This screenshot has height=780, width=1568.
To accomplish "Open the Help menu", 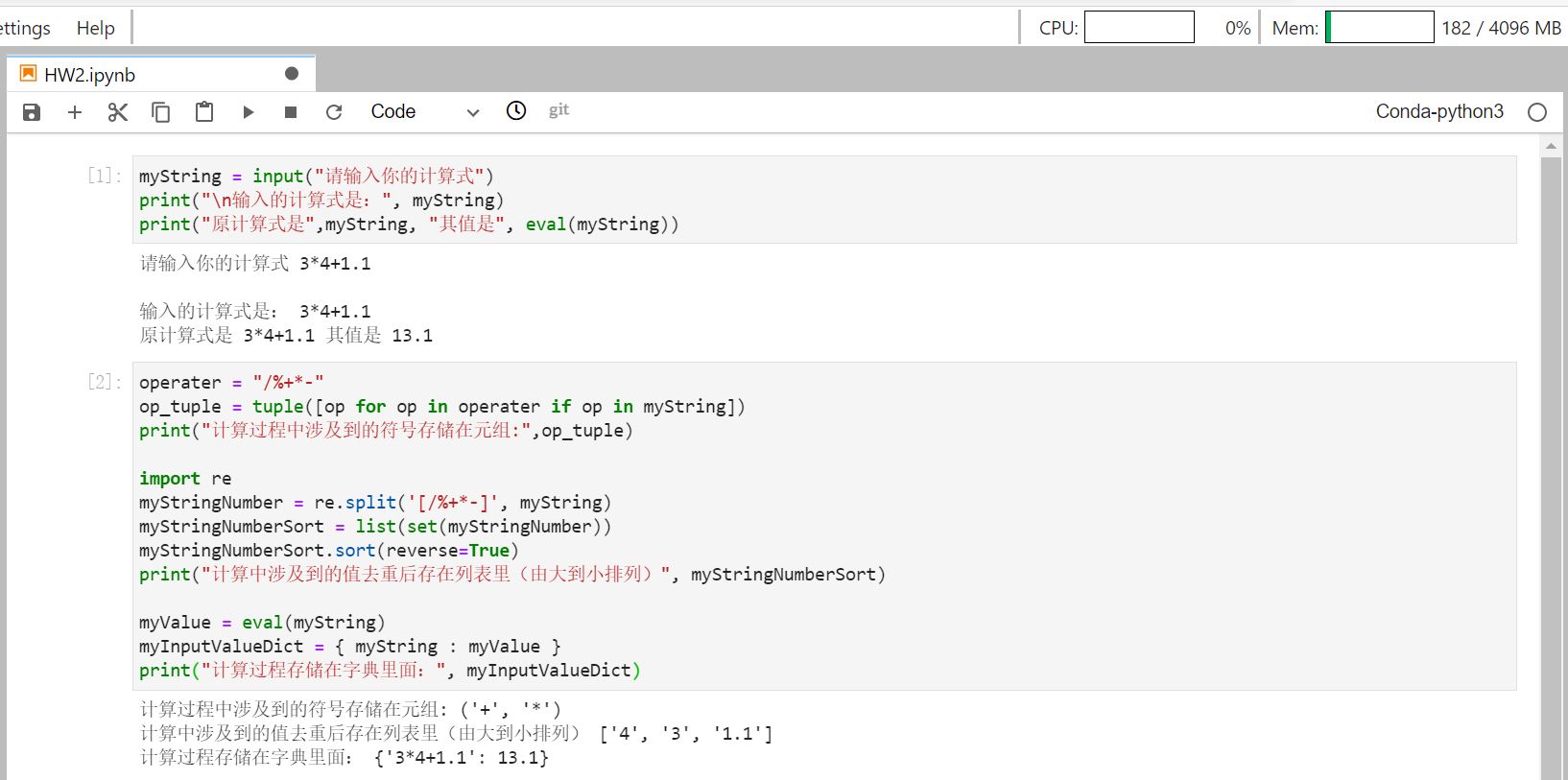I will click(x=96, y=28).
